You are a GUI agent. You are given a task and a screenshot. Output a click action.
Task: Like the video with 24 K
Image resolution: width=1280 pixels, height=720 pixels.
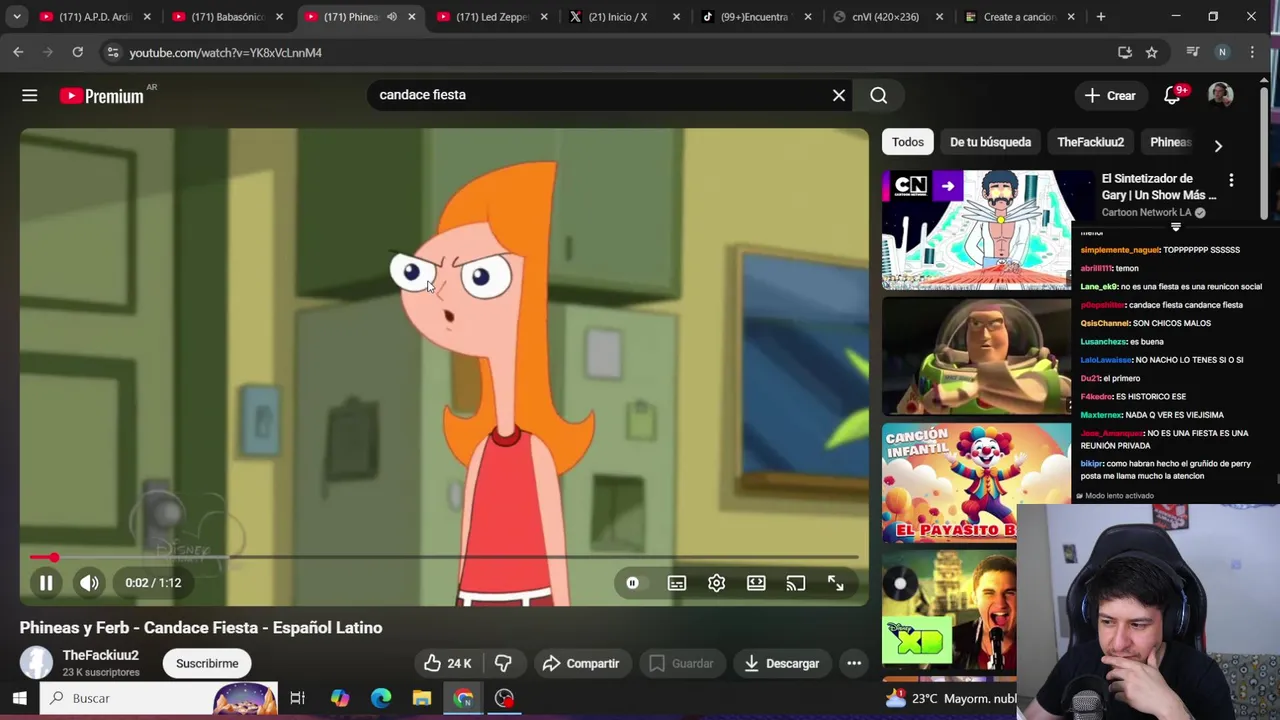pyautogui.click(x=447, y=663)
